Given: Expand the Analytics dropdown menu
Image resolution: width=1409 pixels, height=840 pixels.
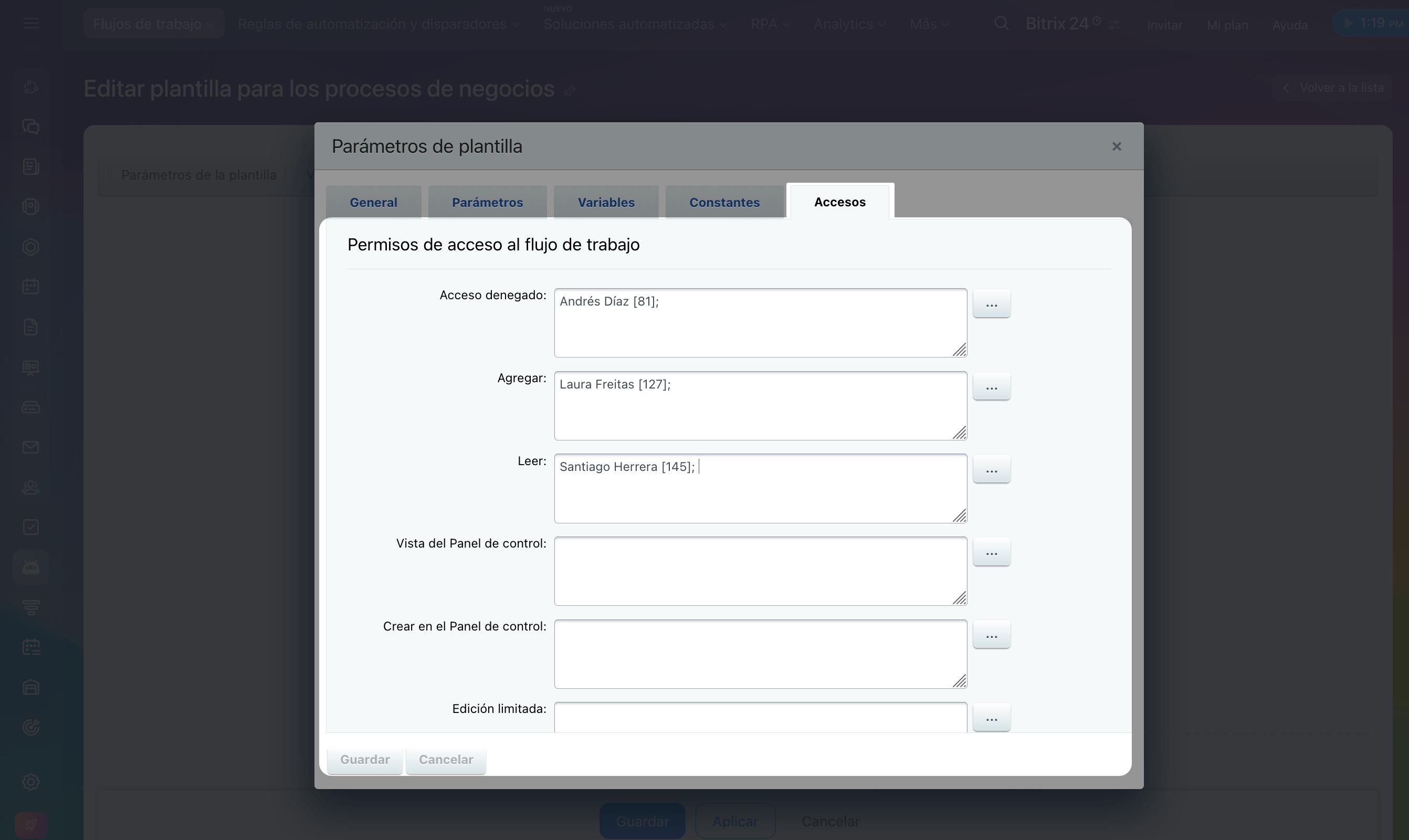Looking at the screenshot, I should coord(849,24).
